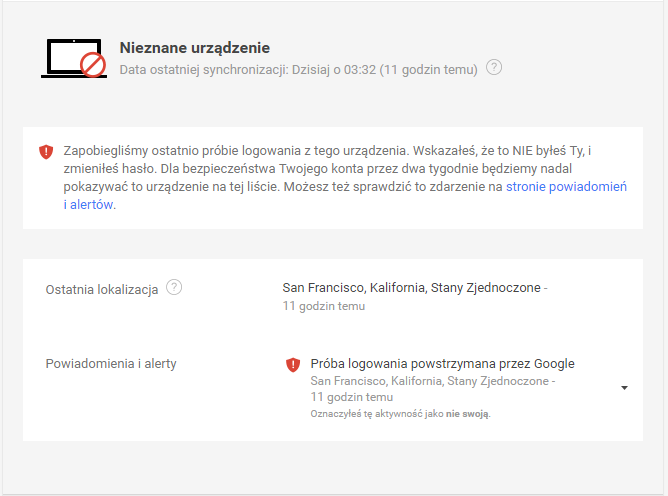Click the red prohibition circle on laptop
Viewport: 668px width, 496px height.
point(93,65)
